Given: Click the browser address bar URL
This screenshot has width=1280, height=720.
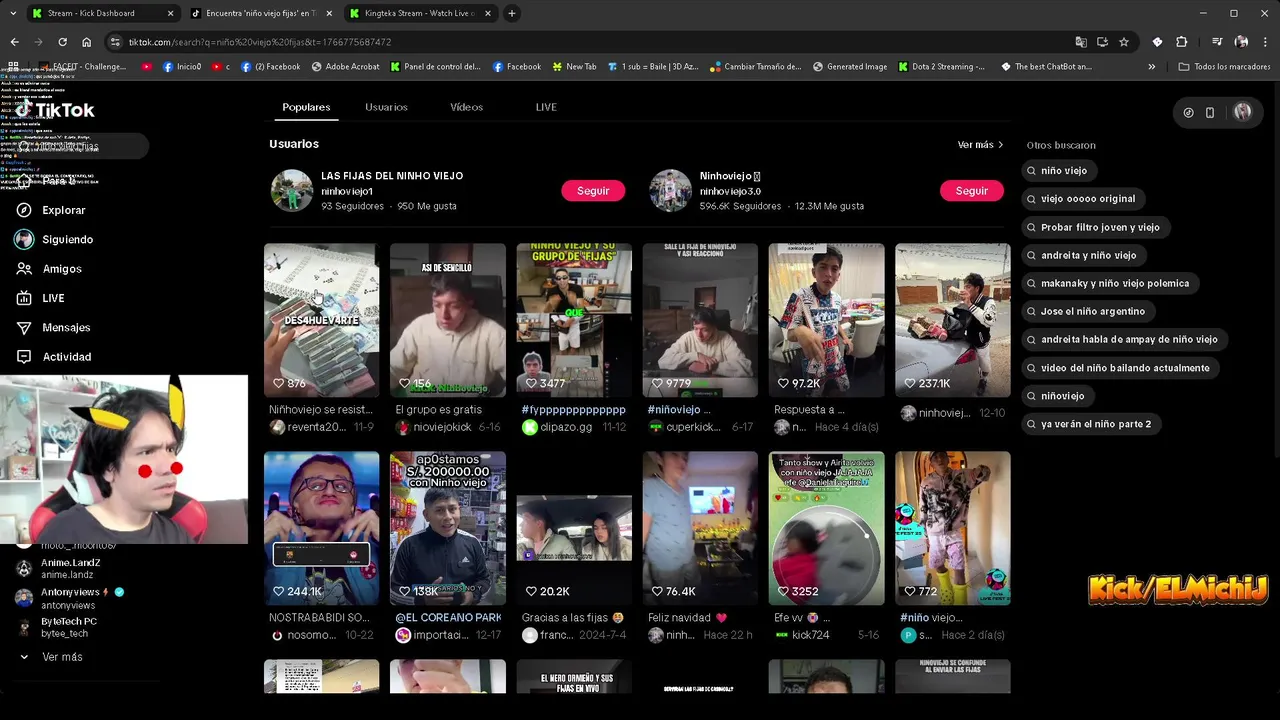Looking at the screenshot, I should [260, 42].
